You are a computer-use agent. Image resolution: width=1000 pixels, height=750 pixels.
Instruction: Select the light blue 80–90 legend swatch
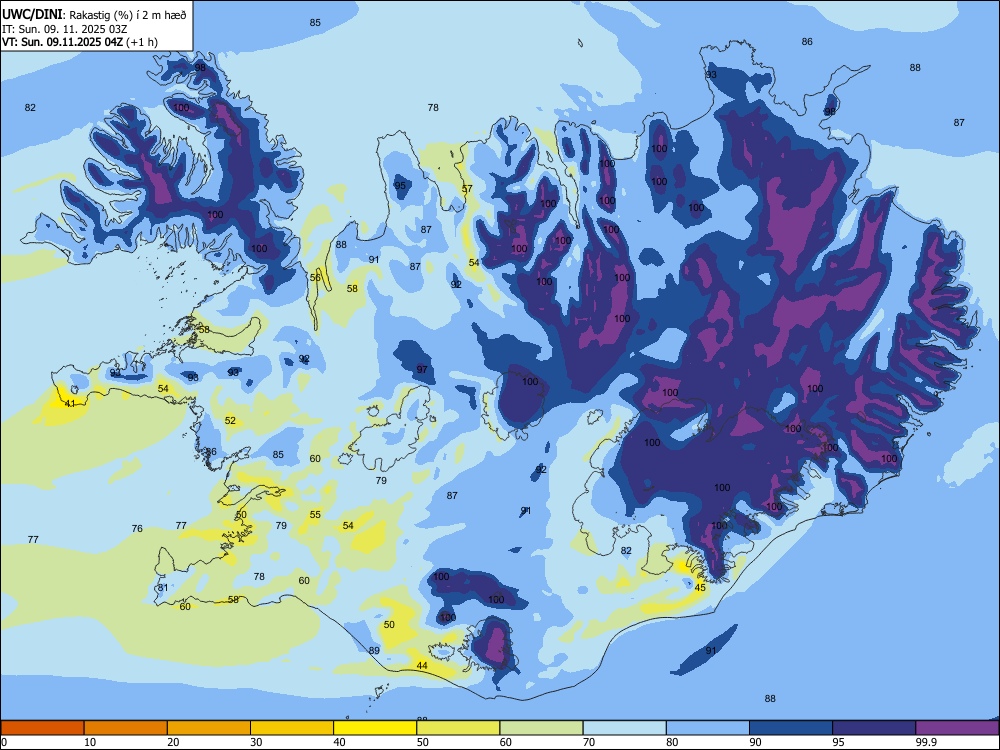point(708,728)
